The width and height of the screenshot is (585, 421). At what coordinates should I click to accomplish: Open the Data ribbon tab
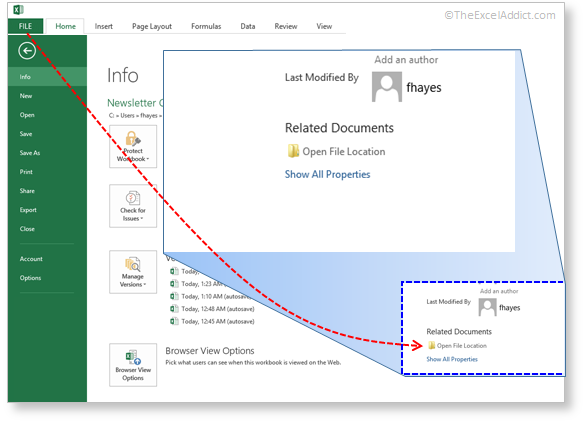[248, 26]
